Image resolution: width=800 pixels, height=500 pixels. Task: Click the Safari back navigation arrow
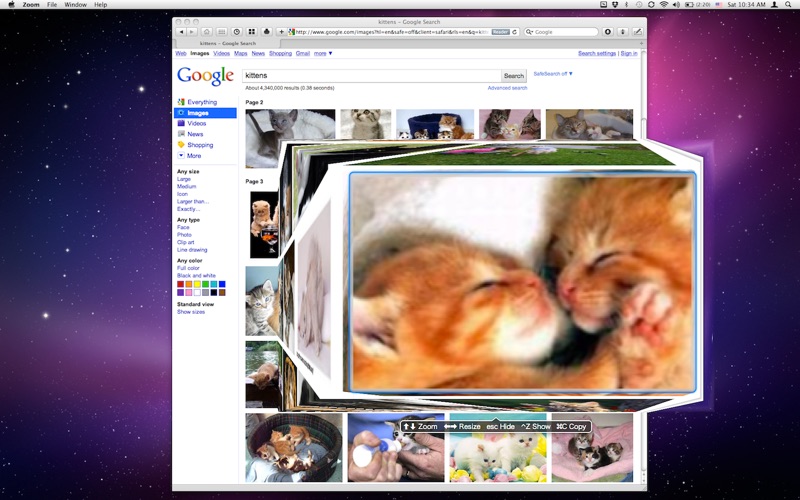[180, 32]
